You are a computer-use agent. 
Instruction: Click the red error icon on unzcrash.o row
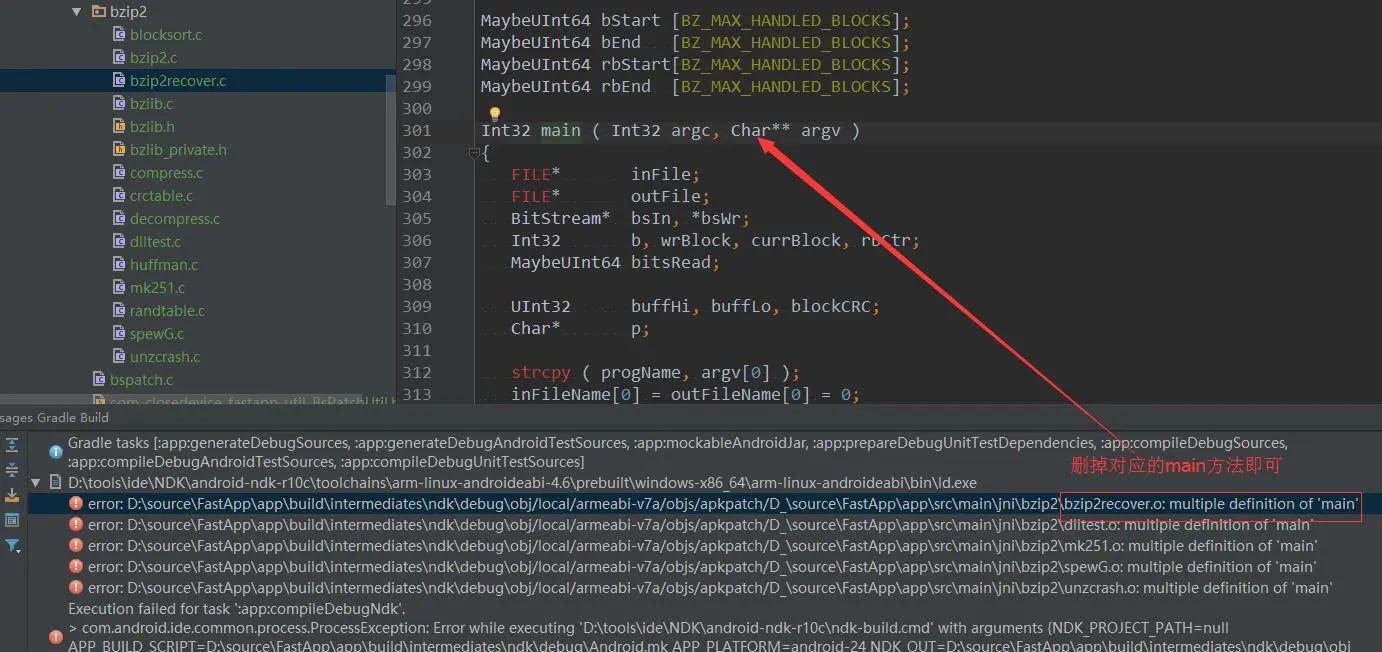pos(76,588)
